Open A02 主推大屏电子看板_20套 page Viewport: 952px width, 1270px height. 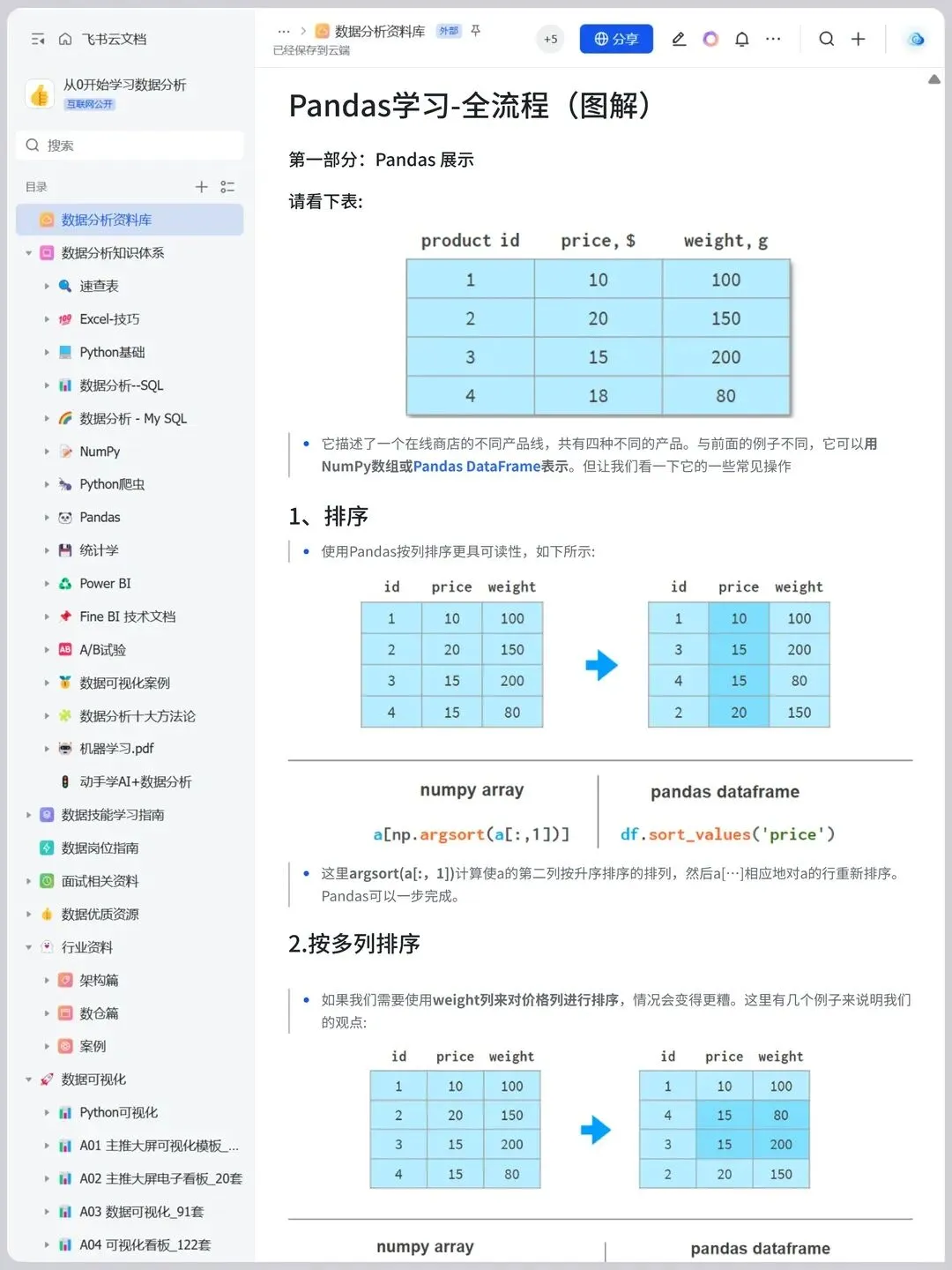tap(161, 1179)
